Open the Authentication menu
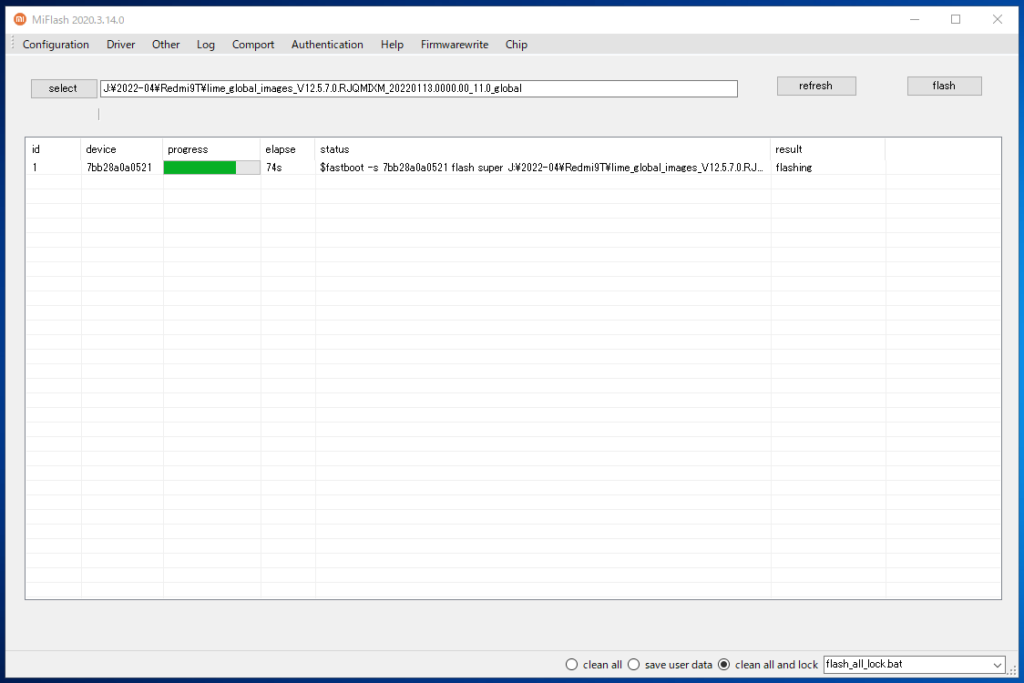The width and height of the screenshot is (1024, 683). [x=327, y=44]
